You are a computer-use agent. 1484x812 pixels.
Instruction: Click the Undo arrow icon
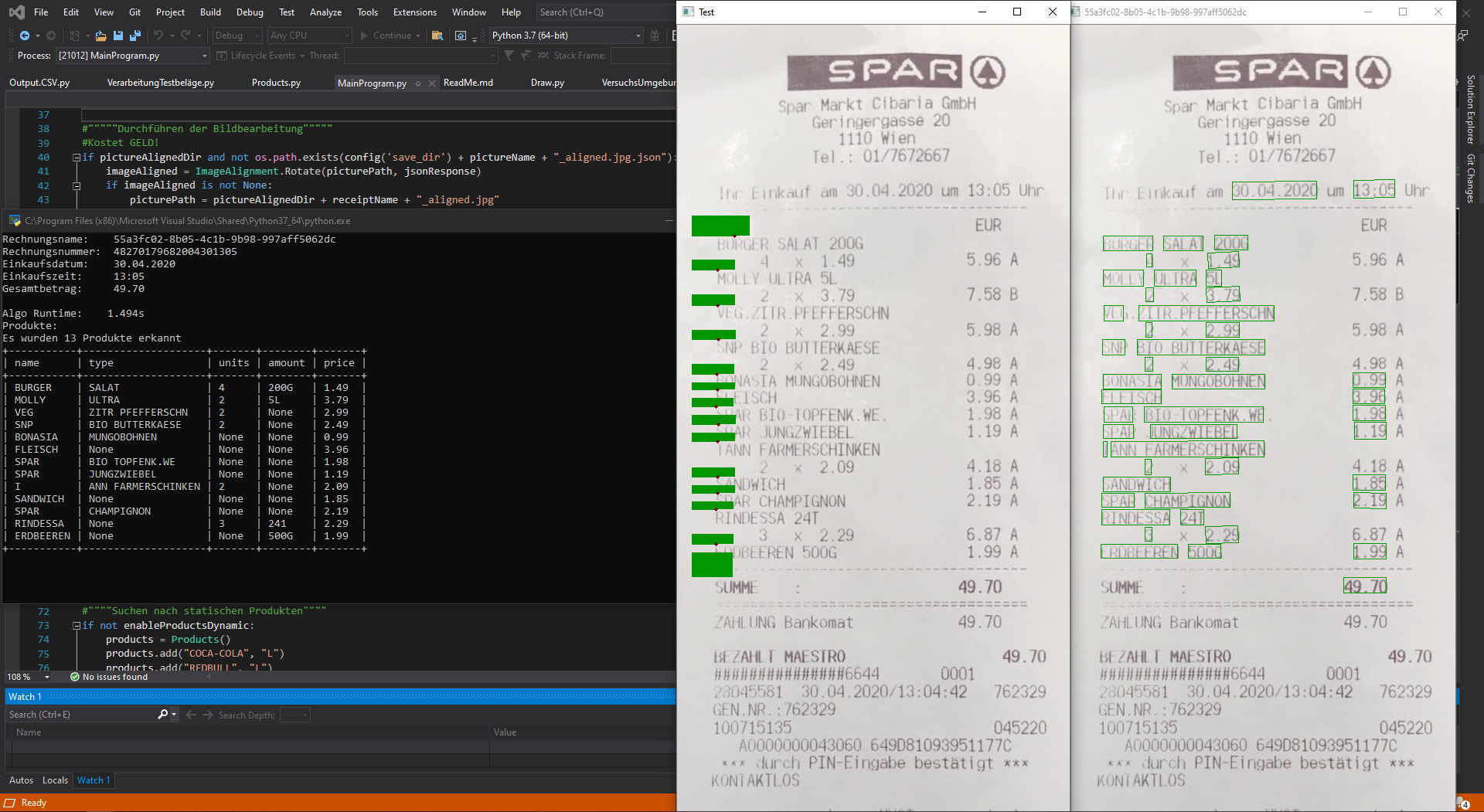[x=158, y=36]
